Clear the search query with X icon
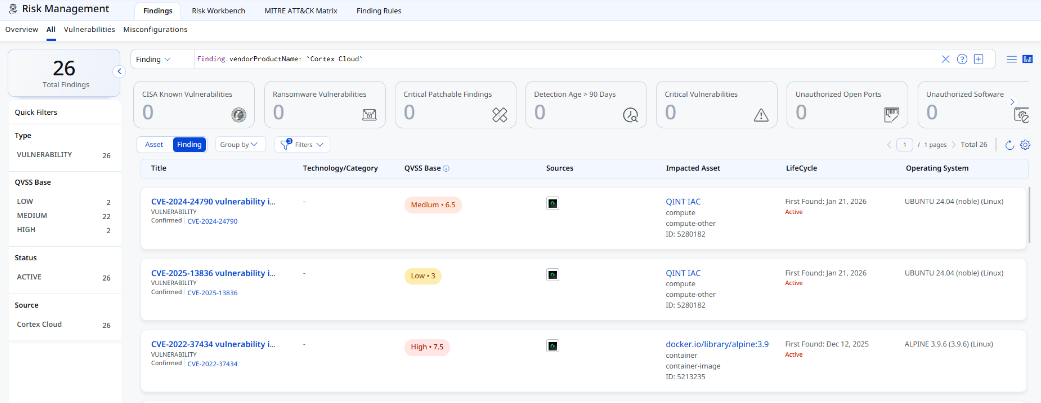The image size is (1041, 403). [946, 59]
